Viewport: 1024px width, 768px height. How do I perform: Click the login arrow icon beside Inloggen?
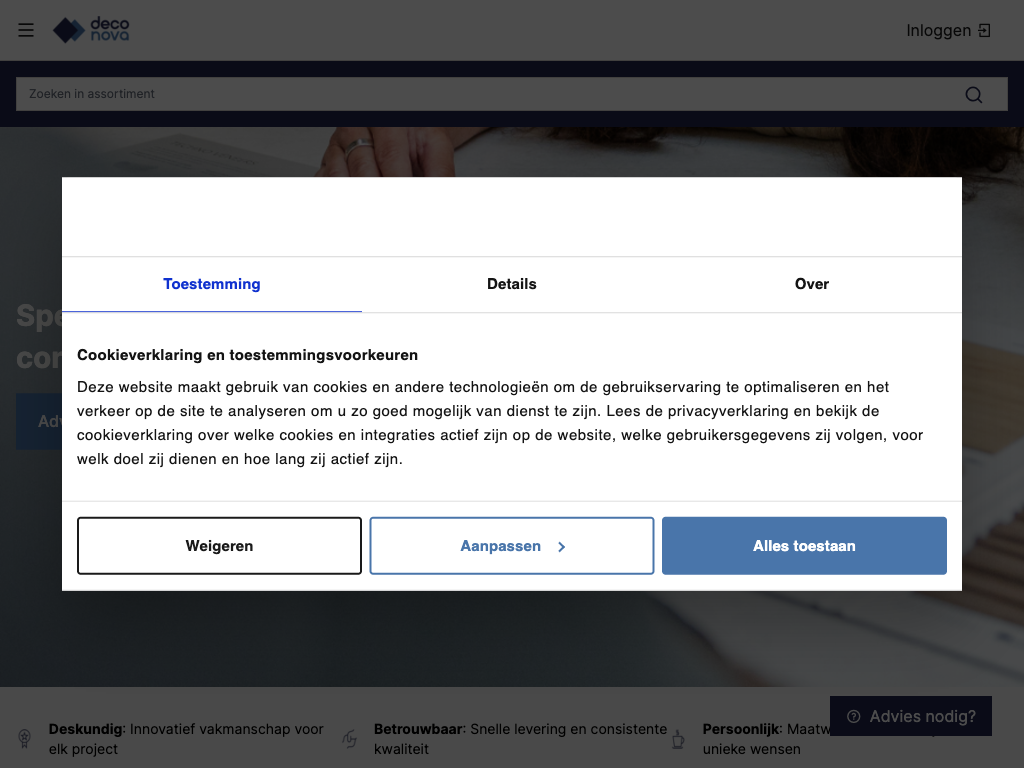click(x=985, y=31)
